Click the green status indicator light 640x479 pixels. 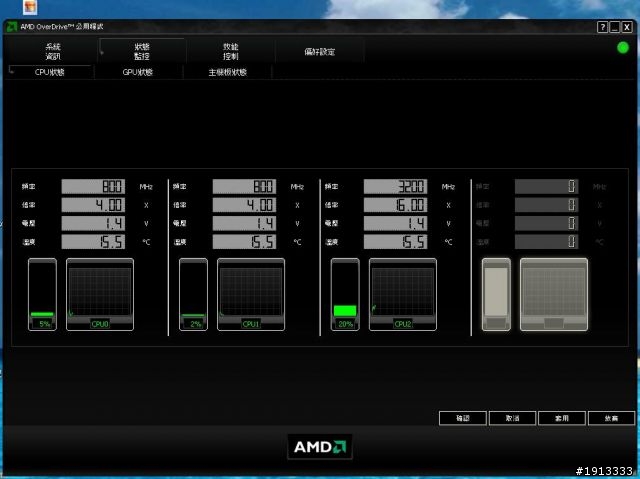(622, 48)
